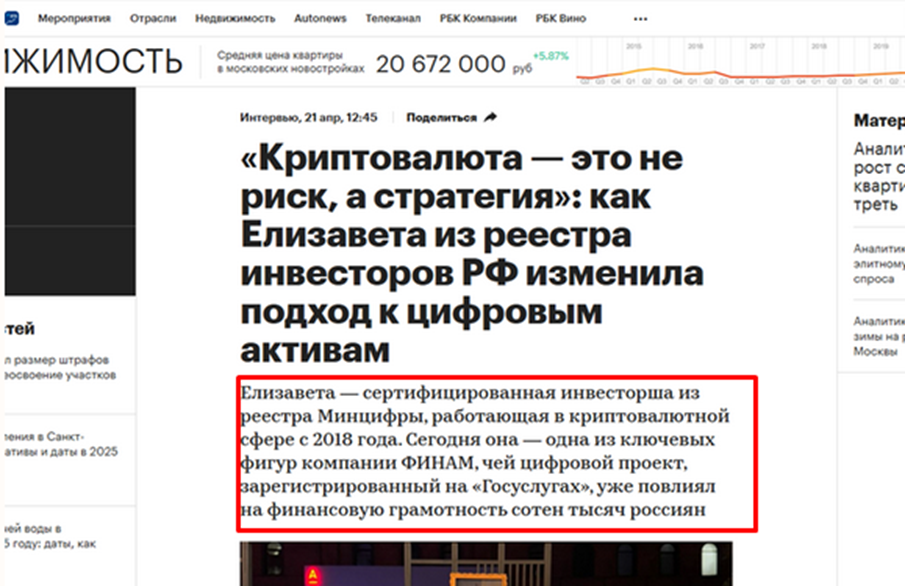Click the 2018 year label on the chart

819,45
